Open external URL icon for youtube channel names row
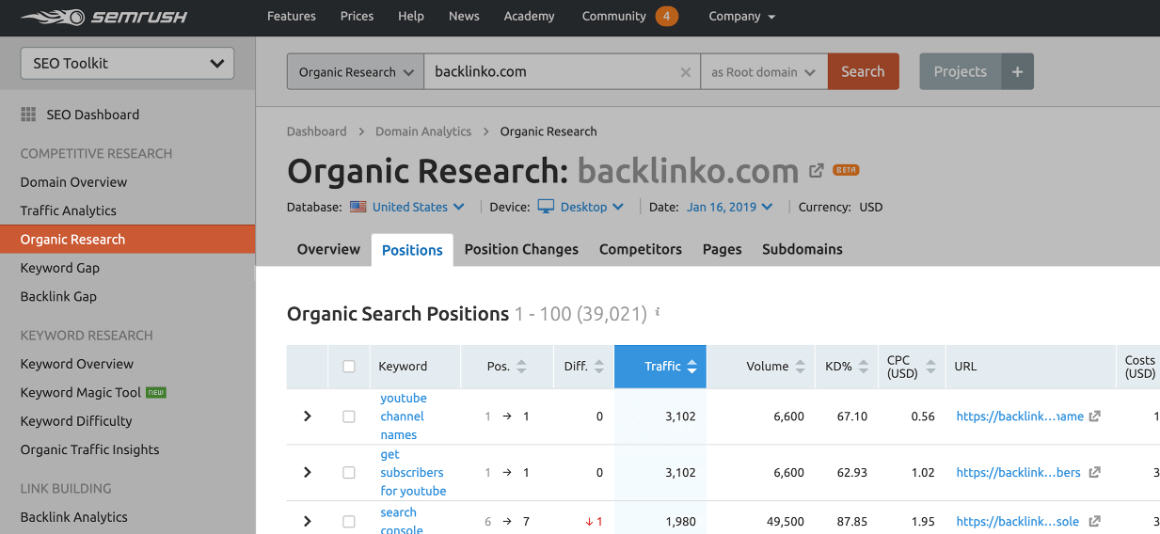 1095,416
